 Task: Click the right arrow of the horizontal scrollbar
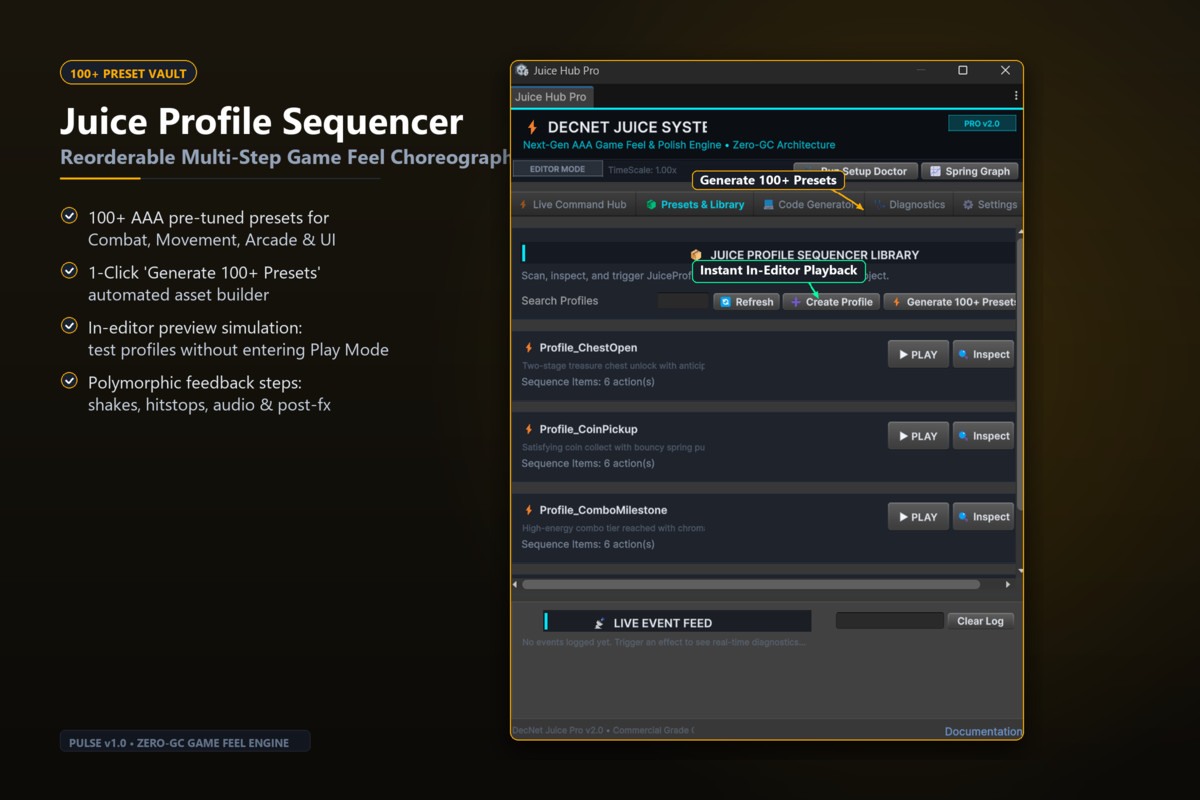tap(1008, 584)
